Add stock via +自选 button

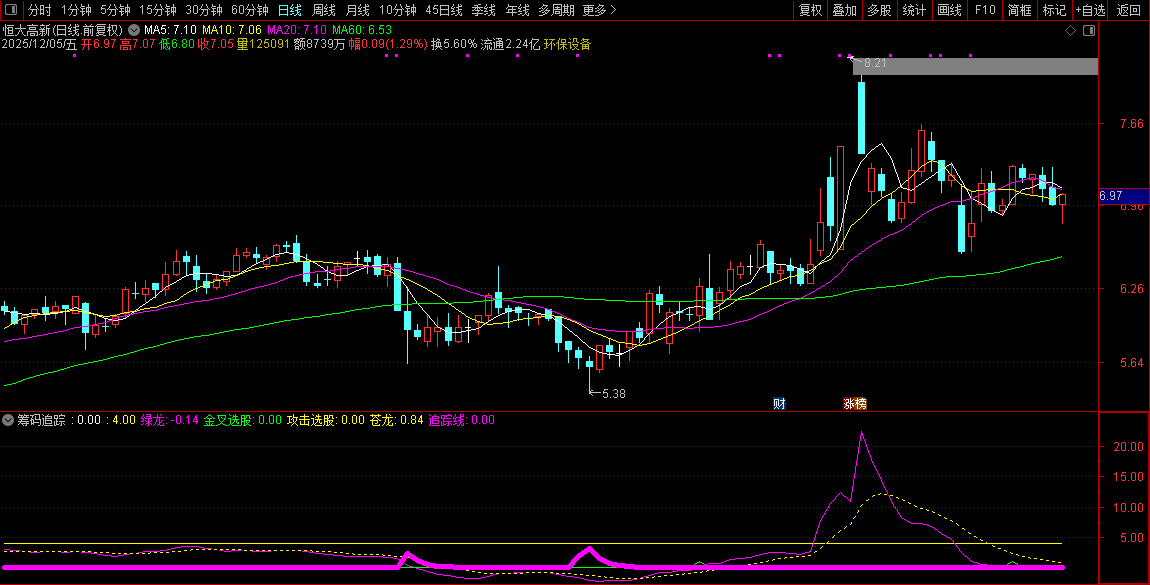pyautogui.click(x=1091, y=10)
